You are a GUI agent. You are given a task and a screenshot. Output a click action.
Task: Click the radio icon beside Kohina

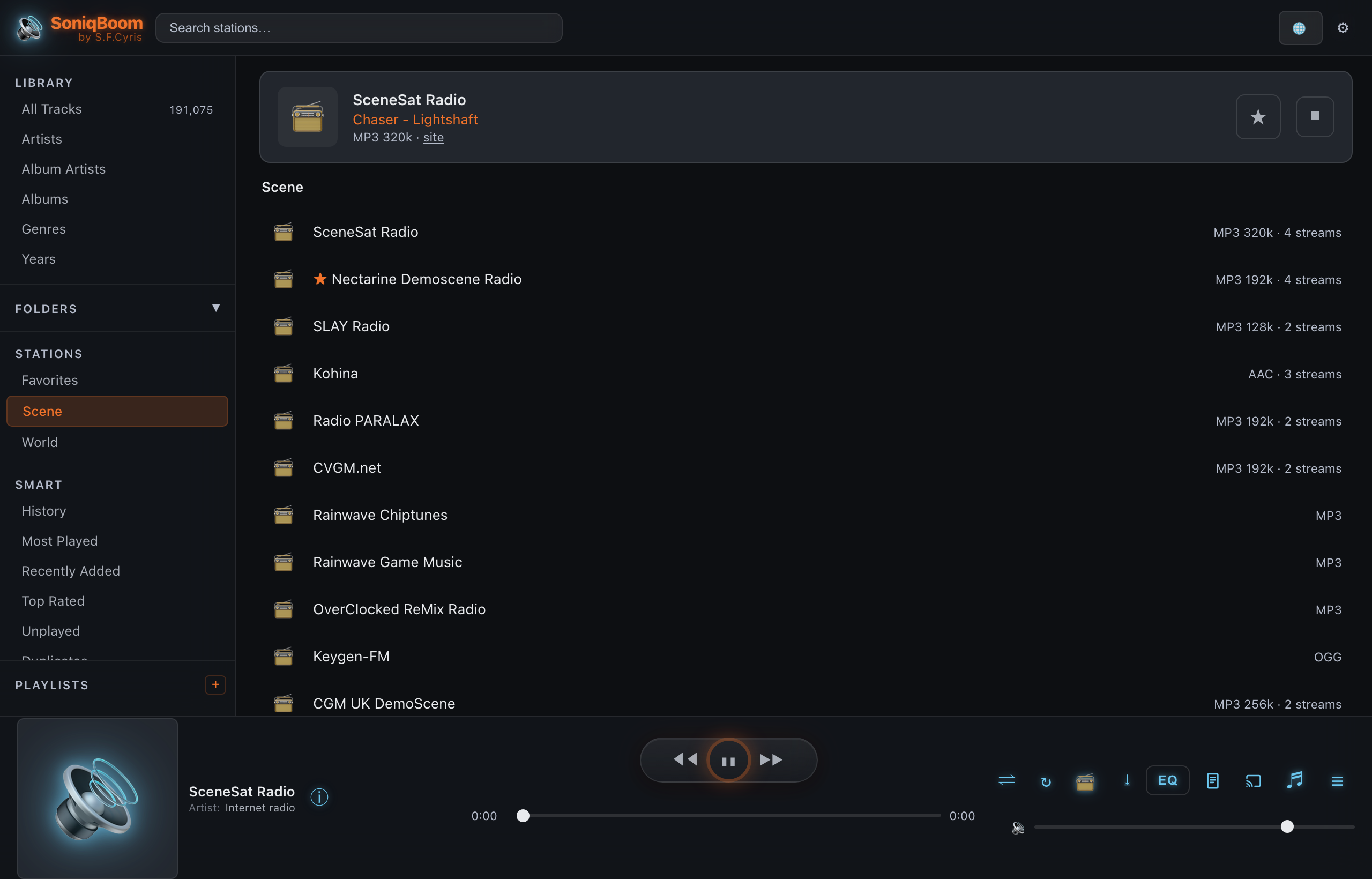pyautogui.click(x=284, y=373)
